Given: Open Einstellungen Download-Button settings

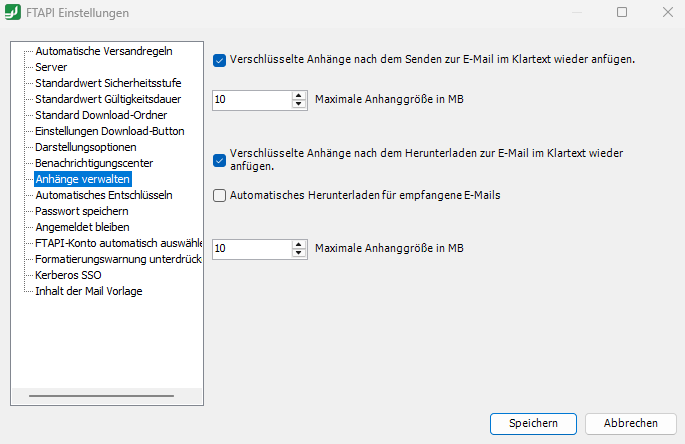Looking at the screenshot, I should (109, 131).
